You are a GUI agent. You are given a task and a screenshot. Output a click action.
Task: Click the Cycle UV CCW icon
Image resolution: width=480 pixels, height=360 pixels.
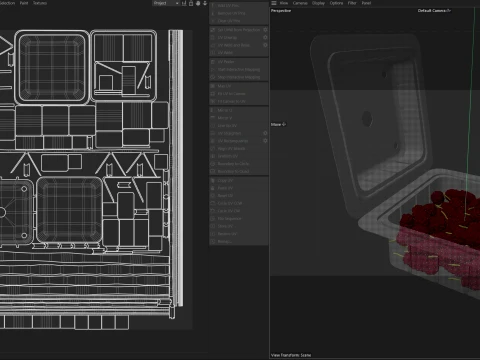point(213,203)
